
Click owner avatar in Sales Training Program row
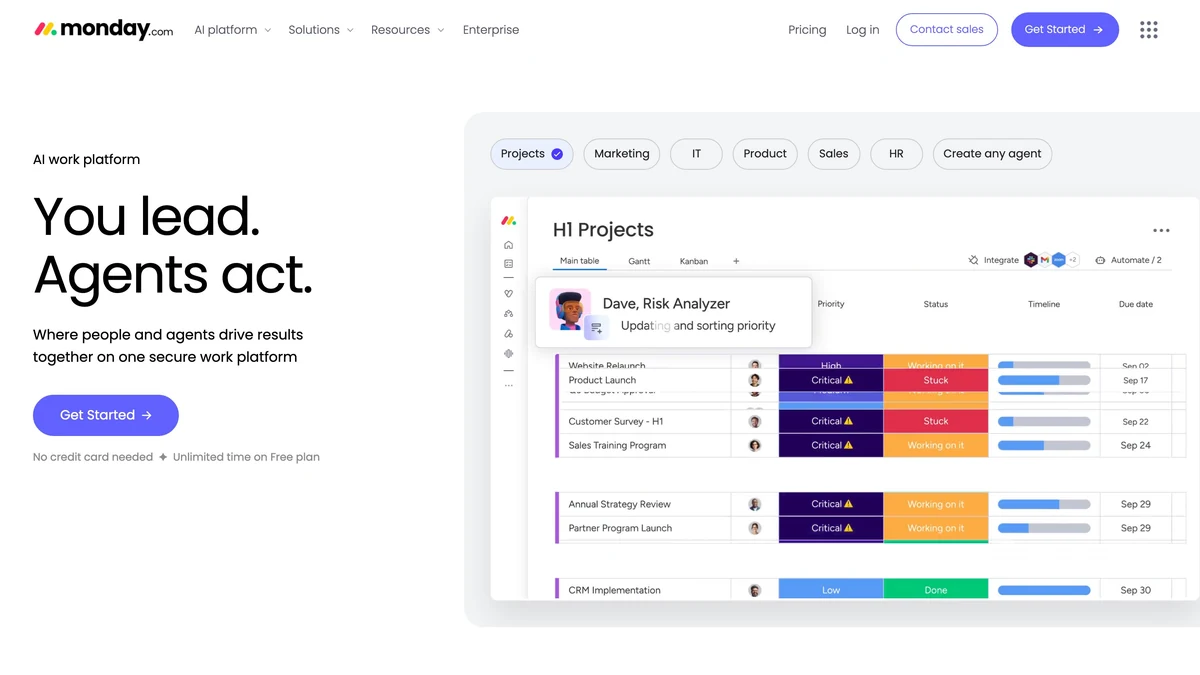(x=755, y=445)
